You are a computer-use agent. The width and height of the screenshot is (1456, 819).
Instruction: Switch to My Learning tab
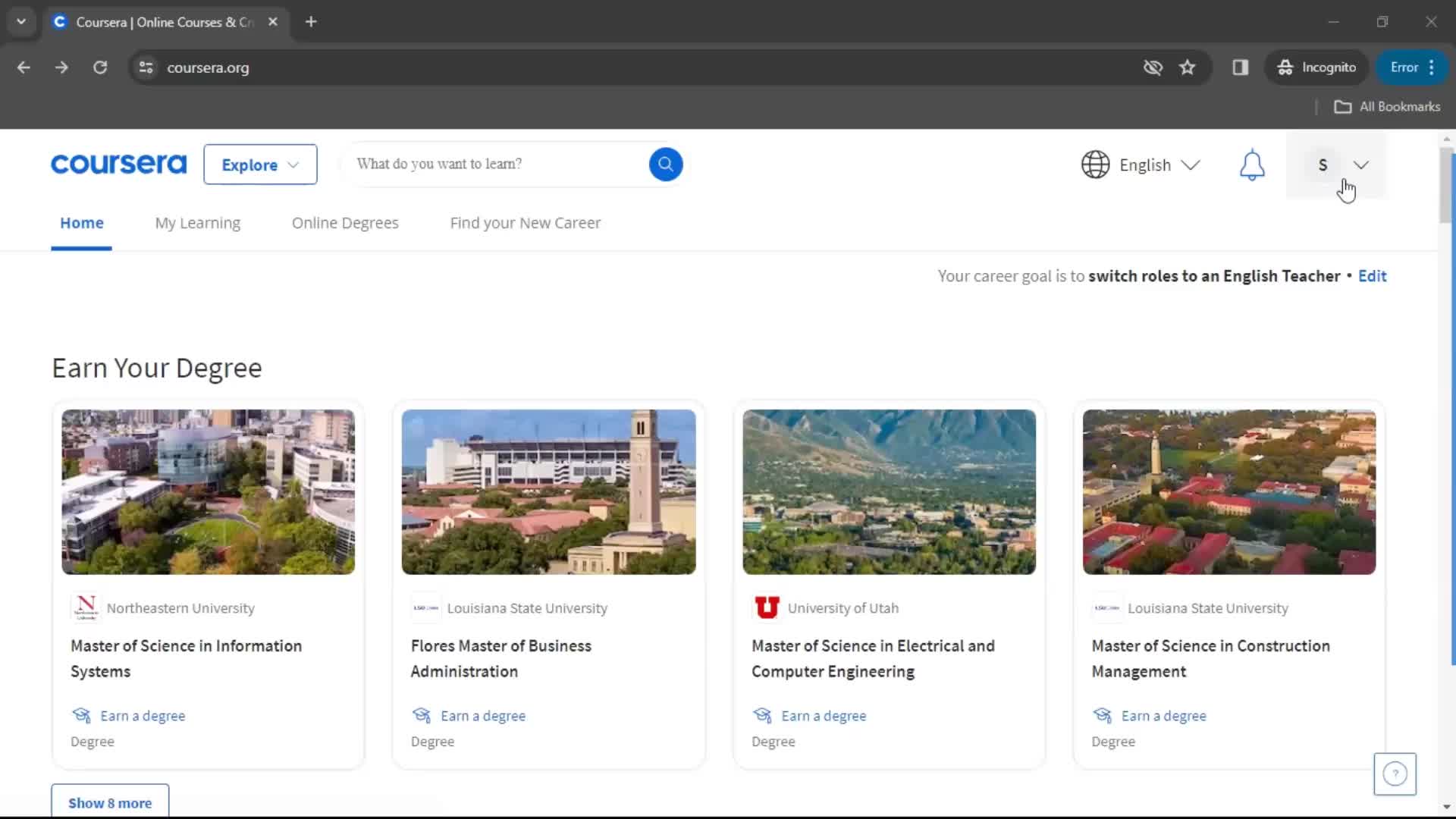[197, 223]
